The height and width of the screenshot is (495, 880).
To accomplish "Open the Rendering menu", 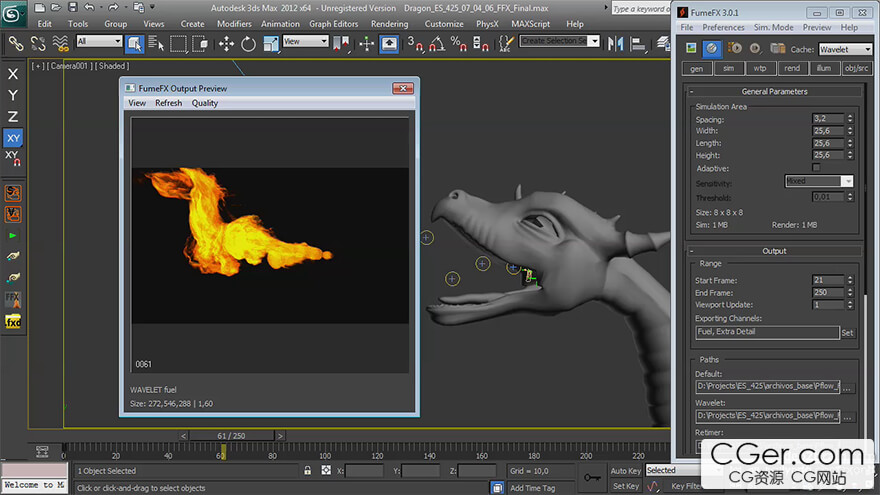I will 389,24.
